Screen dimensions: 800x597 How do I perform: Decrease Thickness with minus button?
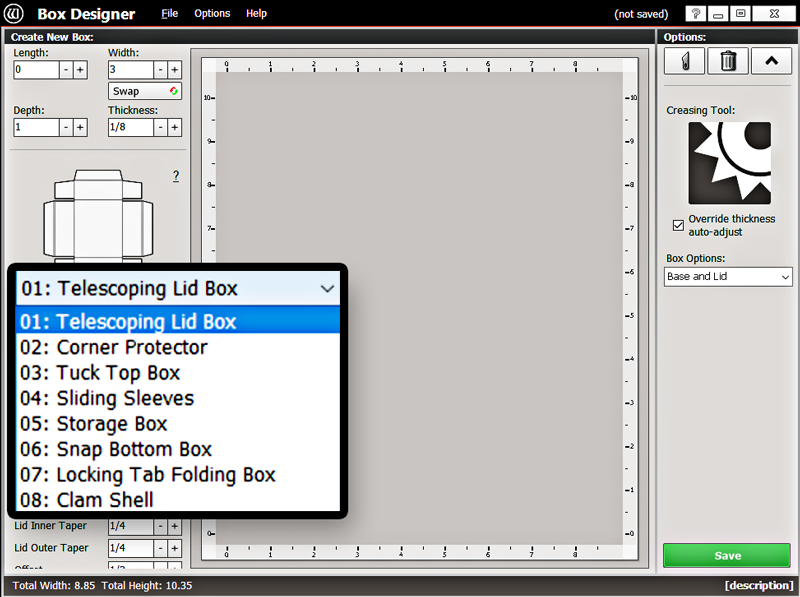[x=160, y=128]
